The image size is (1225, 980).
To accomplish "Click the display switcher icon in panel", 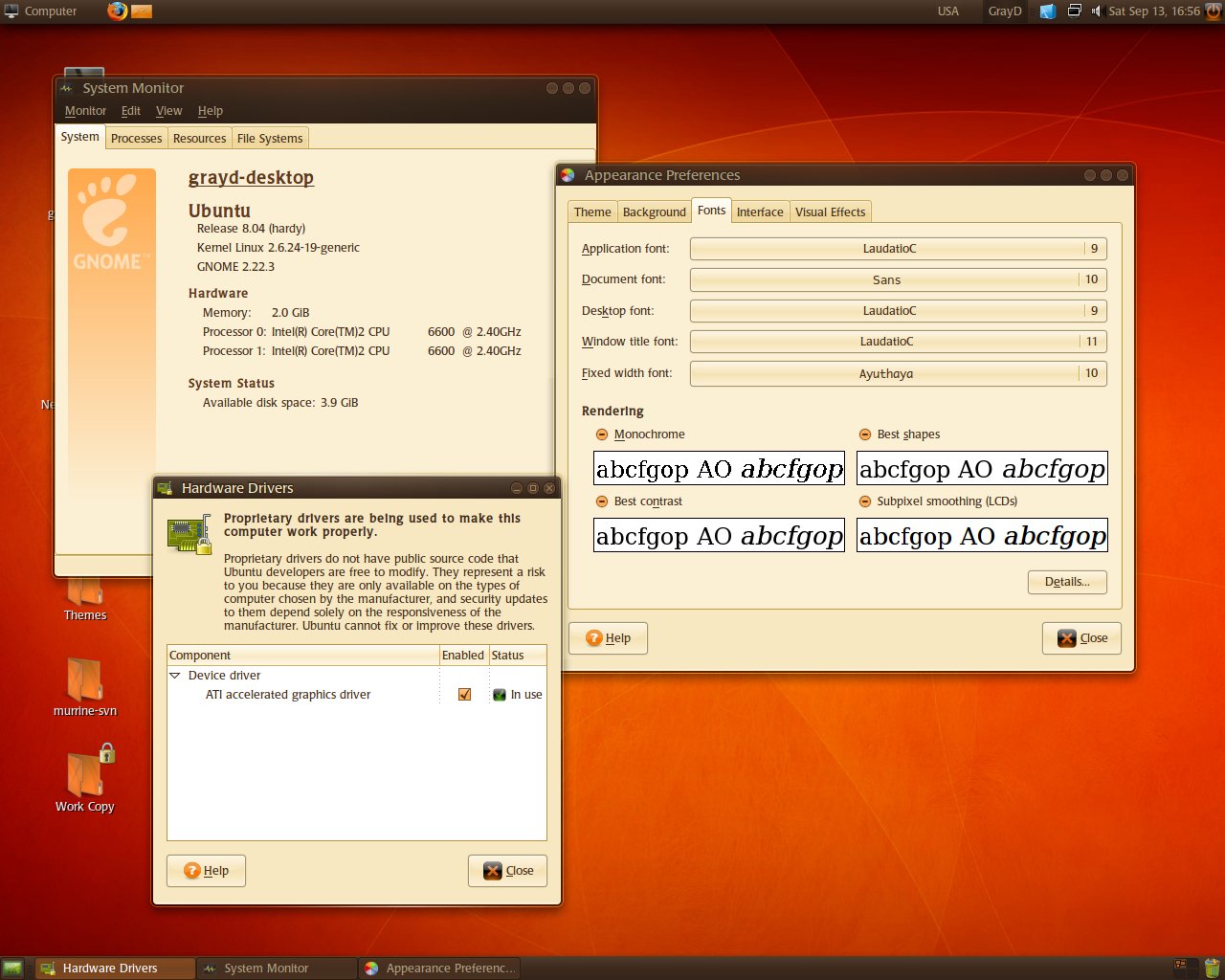I will [1074, 11].
